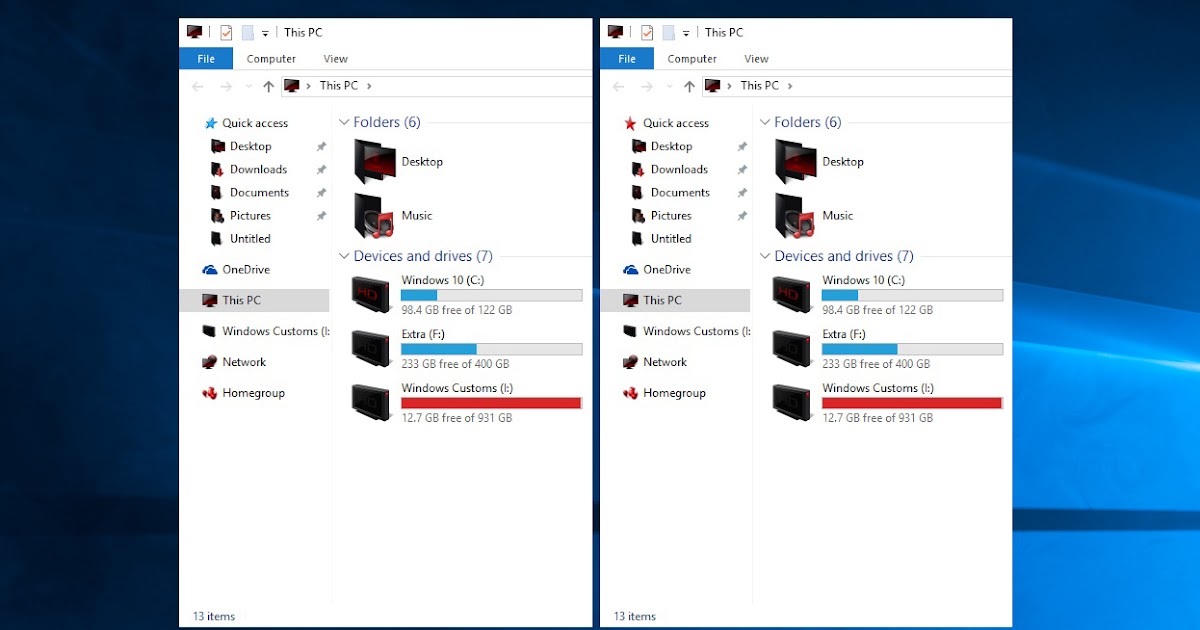Open File tab in right window
The height and width of the screenshot is (630, 1200).
coord(627,59)
